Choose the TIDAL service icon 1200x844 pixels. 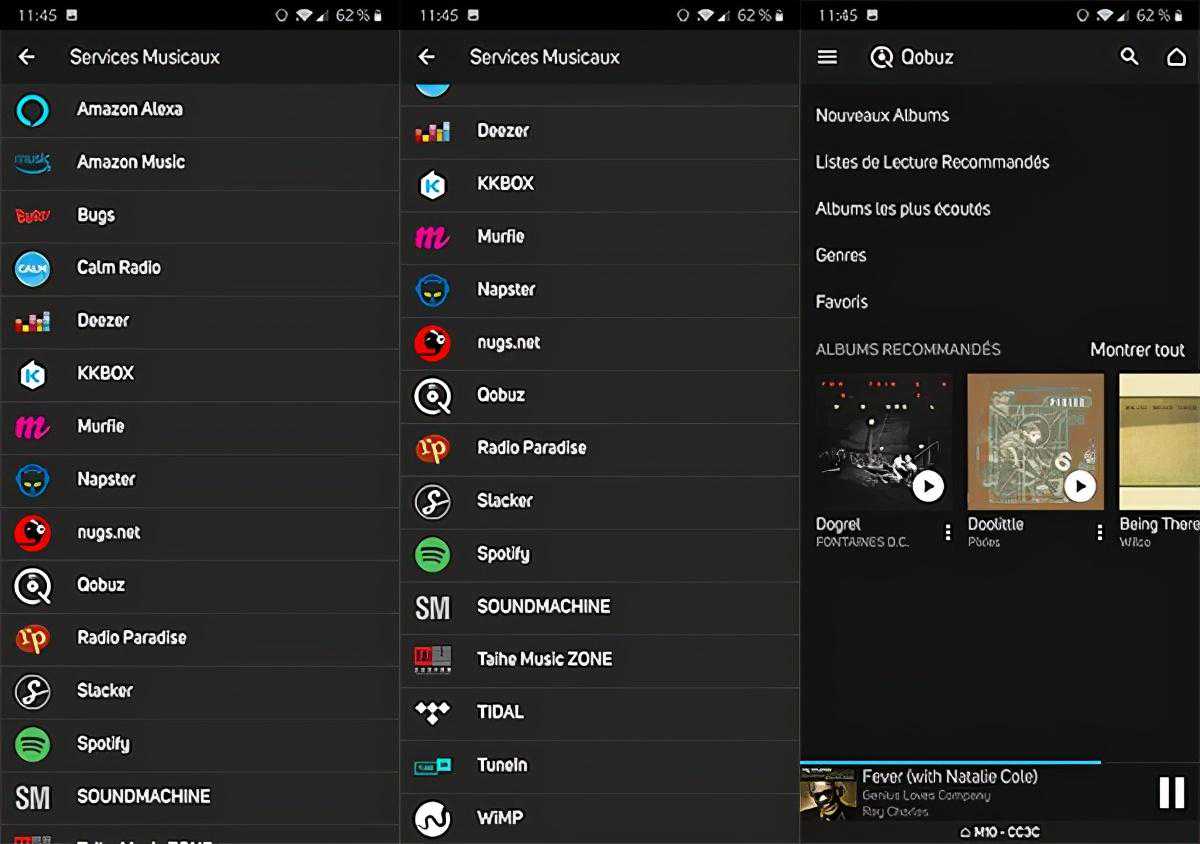tap(432, 712)
